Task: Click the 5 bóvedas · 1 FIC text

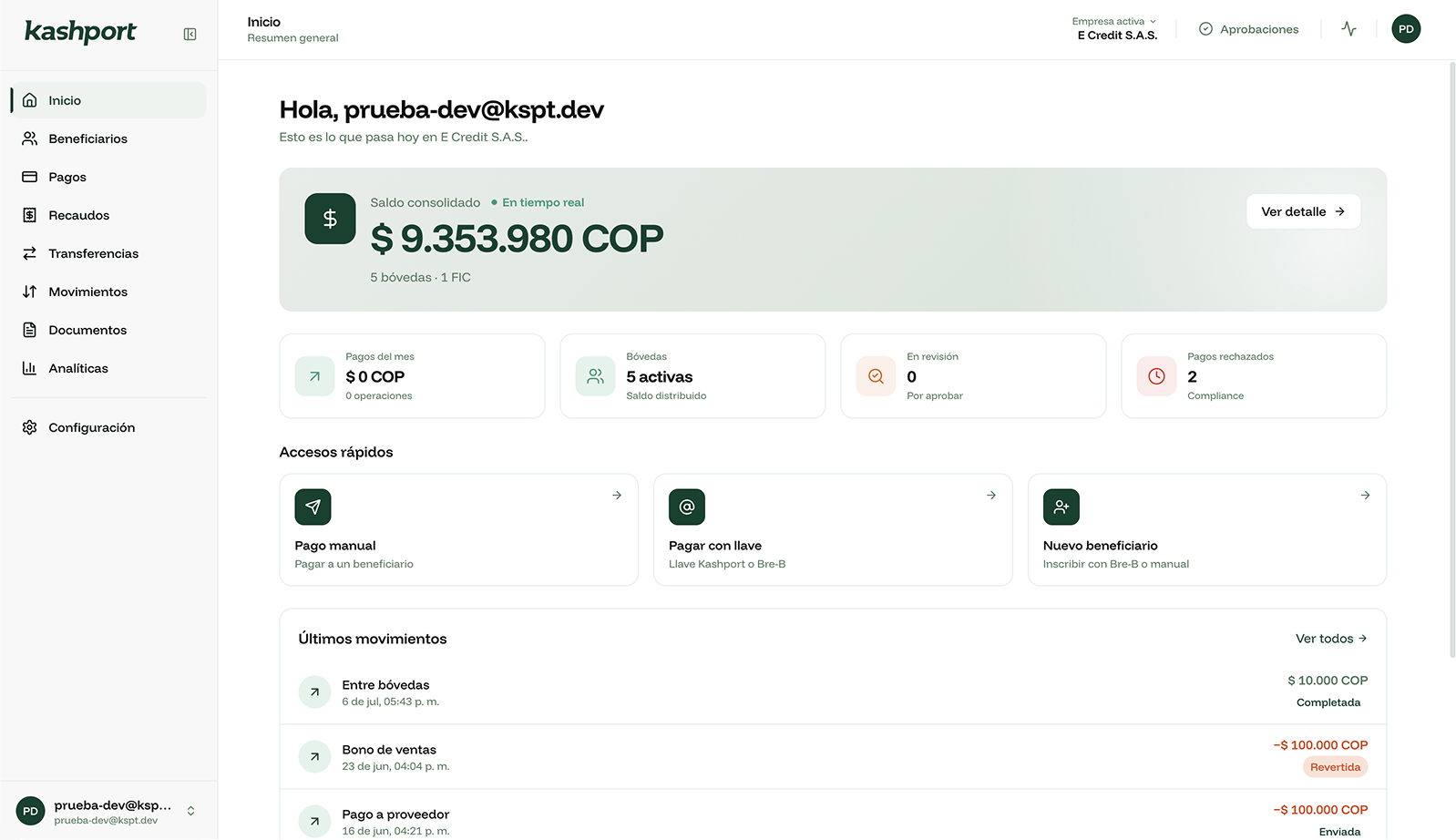Action: pos(420,277)
